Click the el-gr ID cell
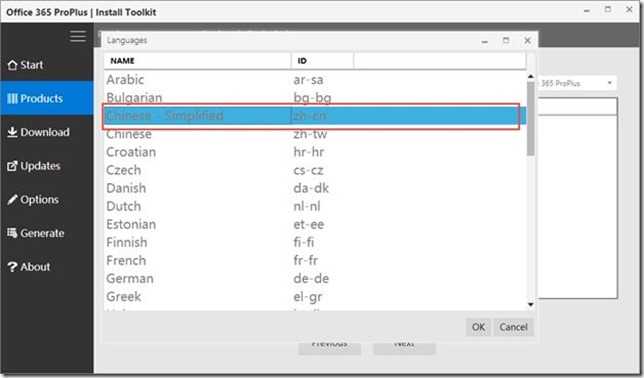 (308, 297)
